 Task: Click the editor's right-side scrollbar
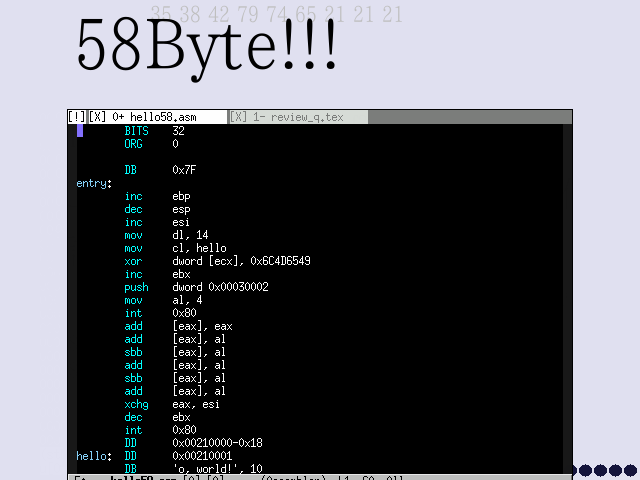567,300
